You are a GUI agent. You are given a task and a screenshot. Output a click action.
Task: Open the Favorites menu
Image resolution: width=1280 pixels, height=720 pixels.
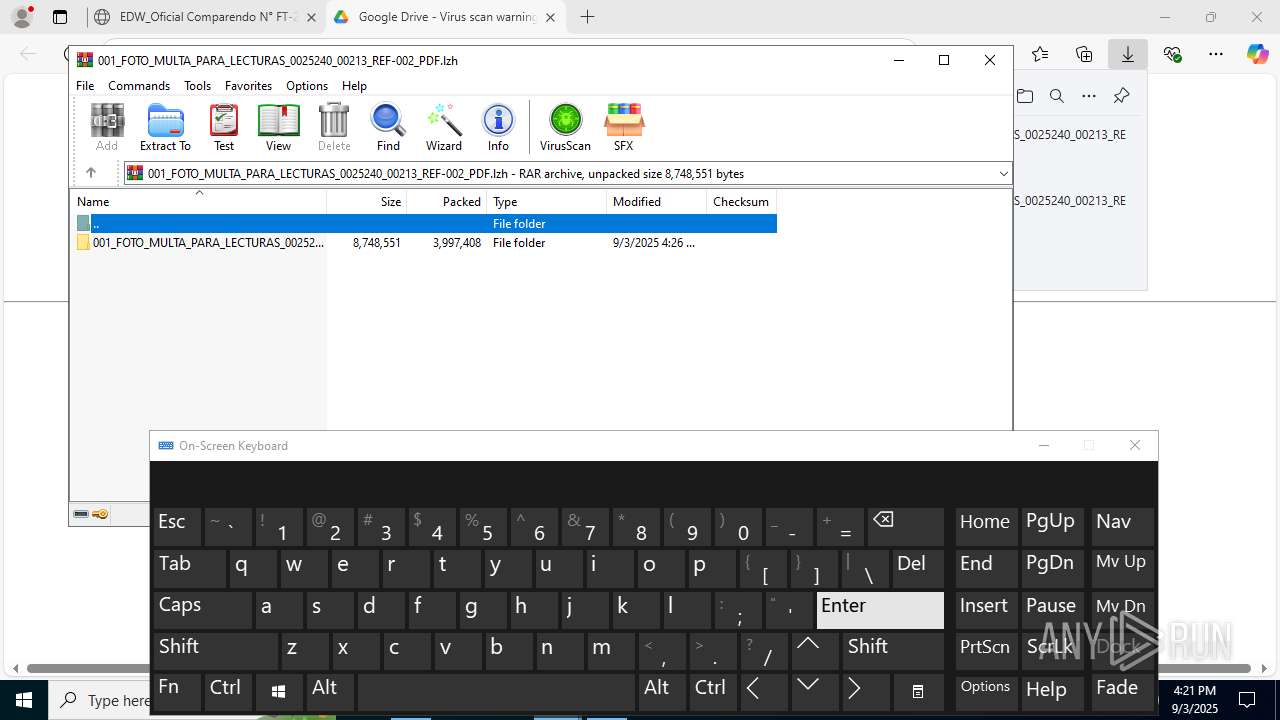(x=248, y=86)
